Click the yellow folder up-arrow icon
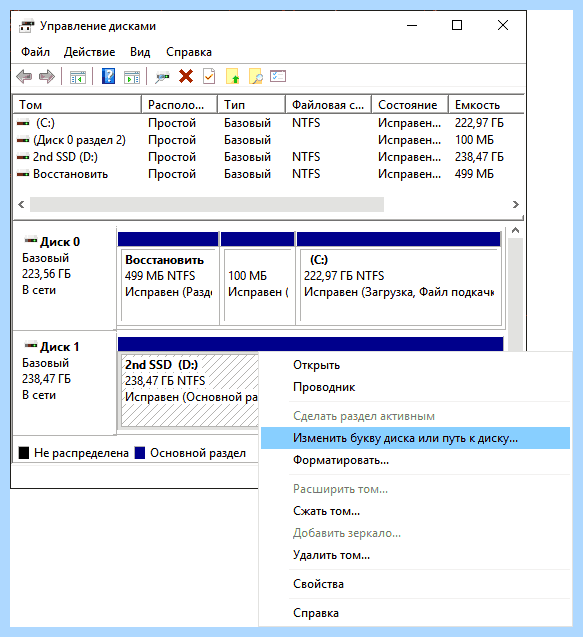Image resolution: width=583 pixels, height=637 pixels. (x=232, y=76)
